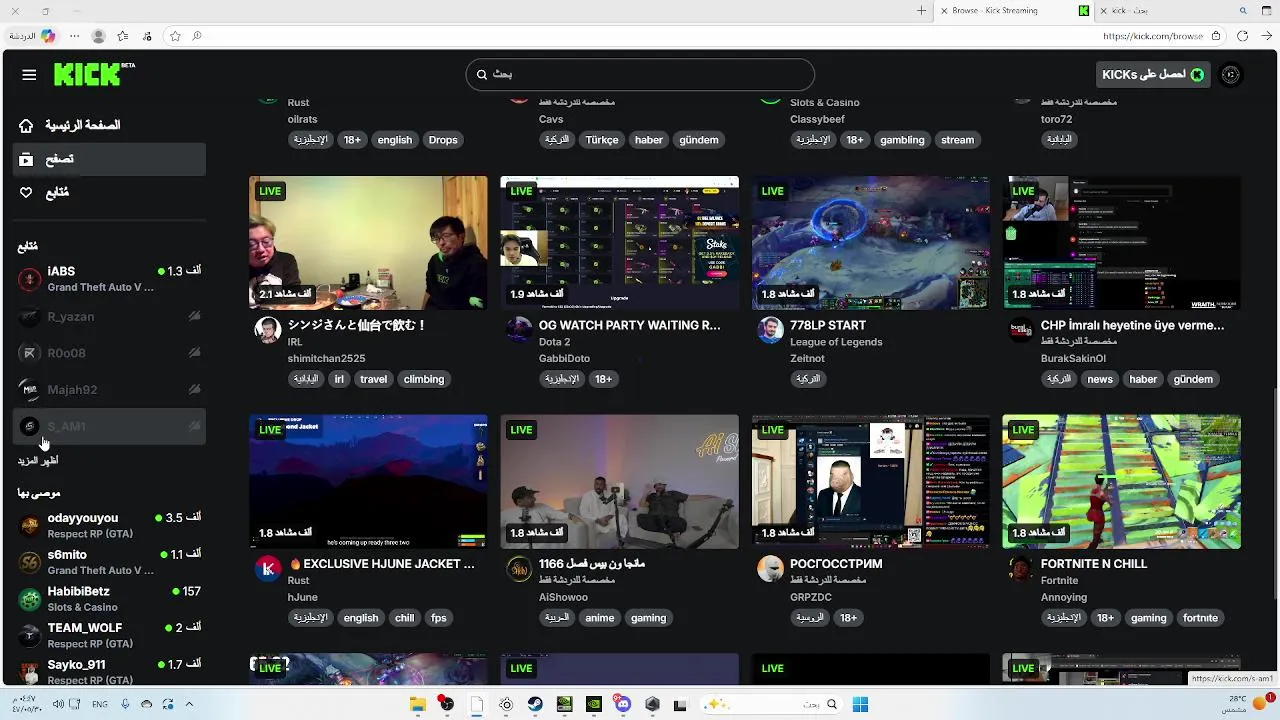The width and height of the screenshot is (1280, 720).
Task: Open new browser tab with plus
Action: pyautogui.click(x=921, y=11)
